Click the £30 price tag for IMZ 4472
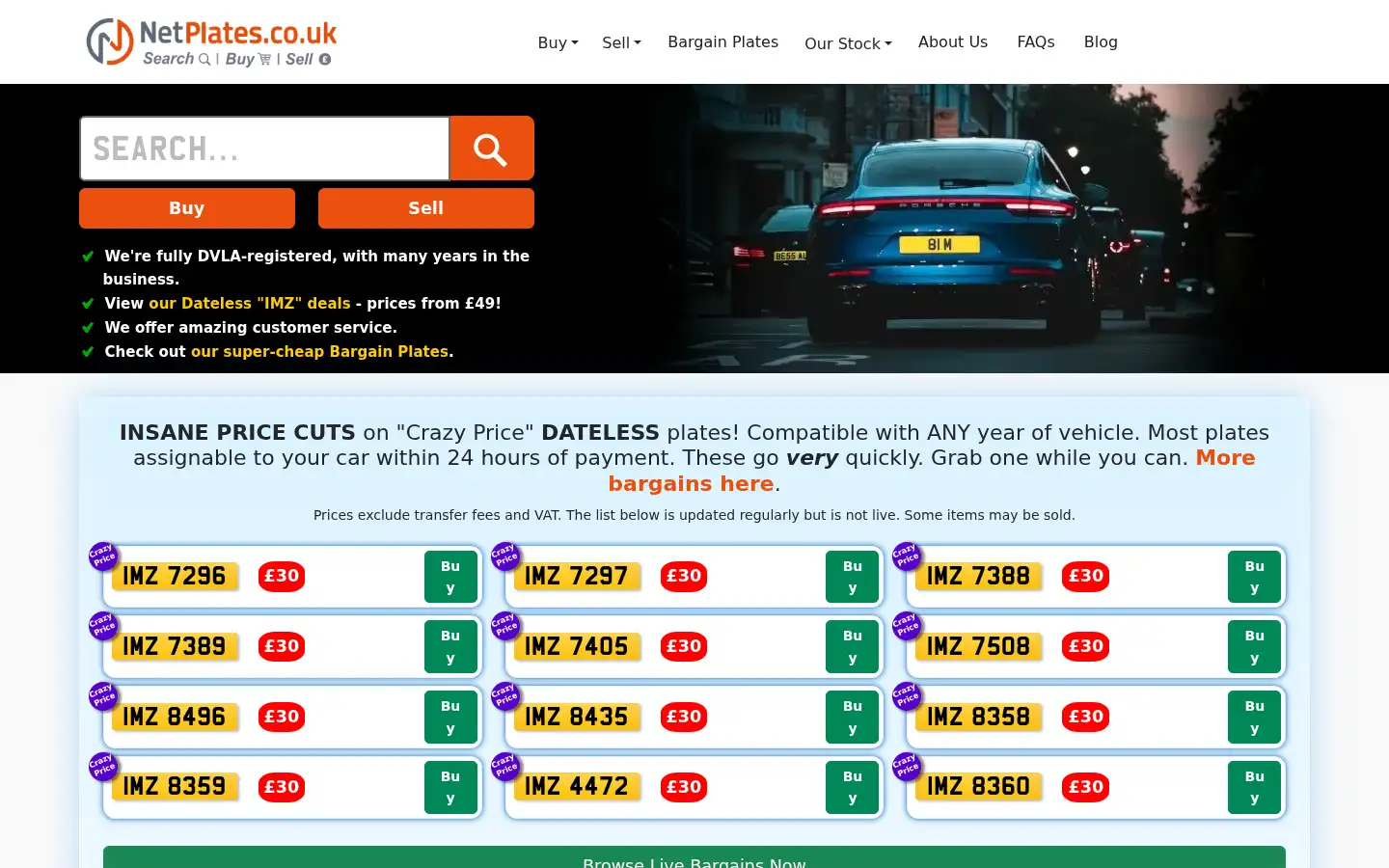The width and height of the screenshot is (1389, 868). pyautogui.click(x=684, y=787)
